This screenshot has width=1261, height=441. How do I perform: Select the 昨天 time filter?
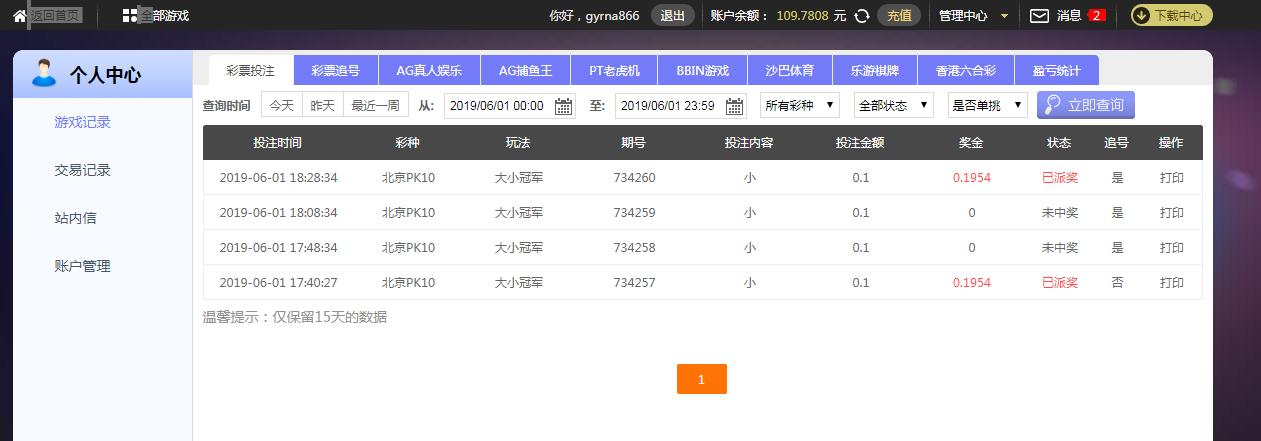[x=322, y=105]
